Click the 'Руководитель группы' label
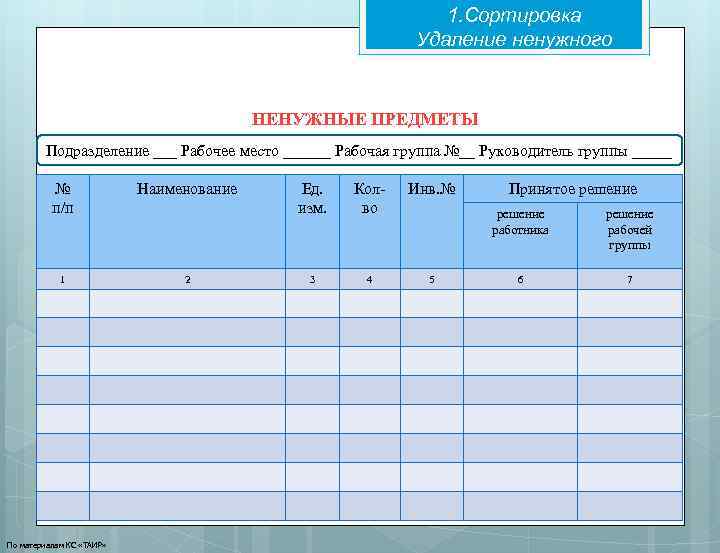 [553, 151]
